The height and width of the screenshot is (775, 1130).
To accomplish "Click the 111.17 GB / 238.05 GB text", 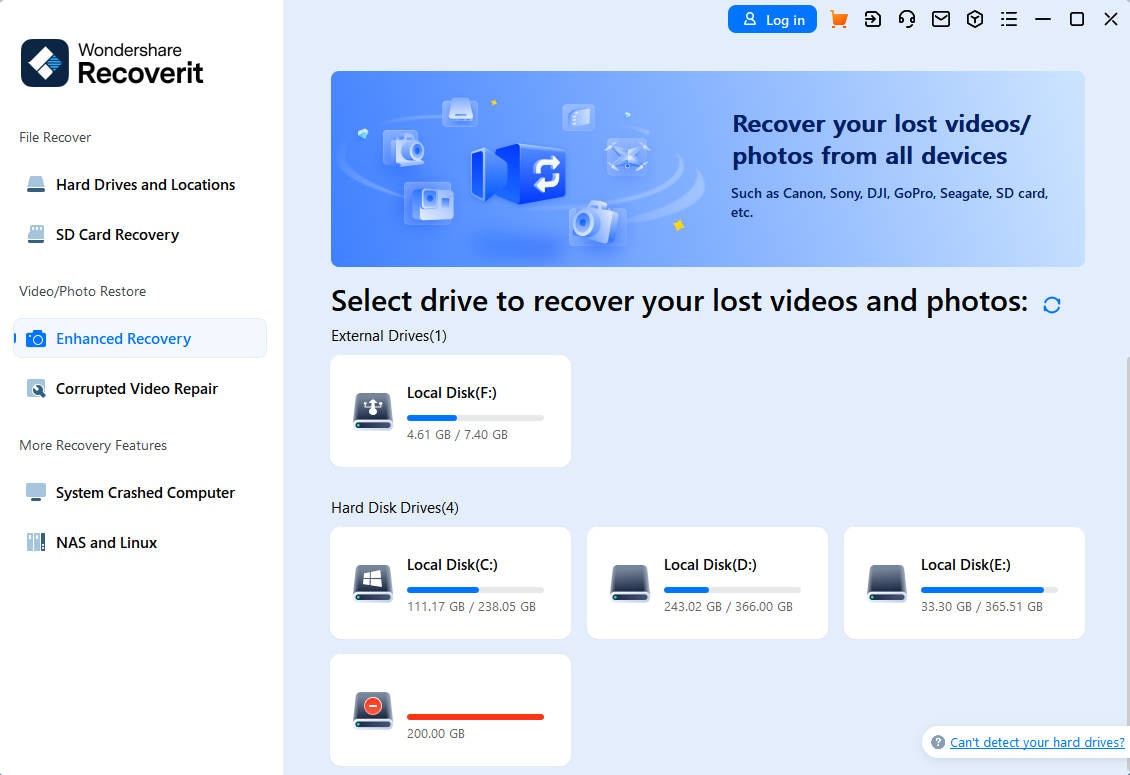I will pyautogui.click(x=471, y=606).
